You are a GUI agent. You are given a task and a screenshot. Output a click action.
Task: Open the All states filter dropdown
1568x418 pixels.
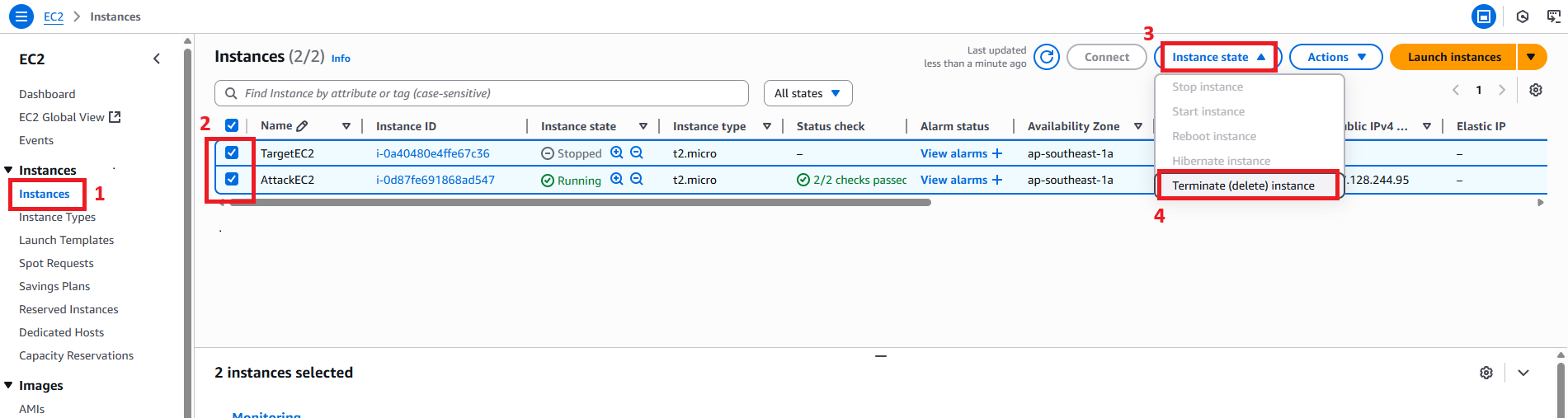click(808, 93)
